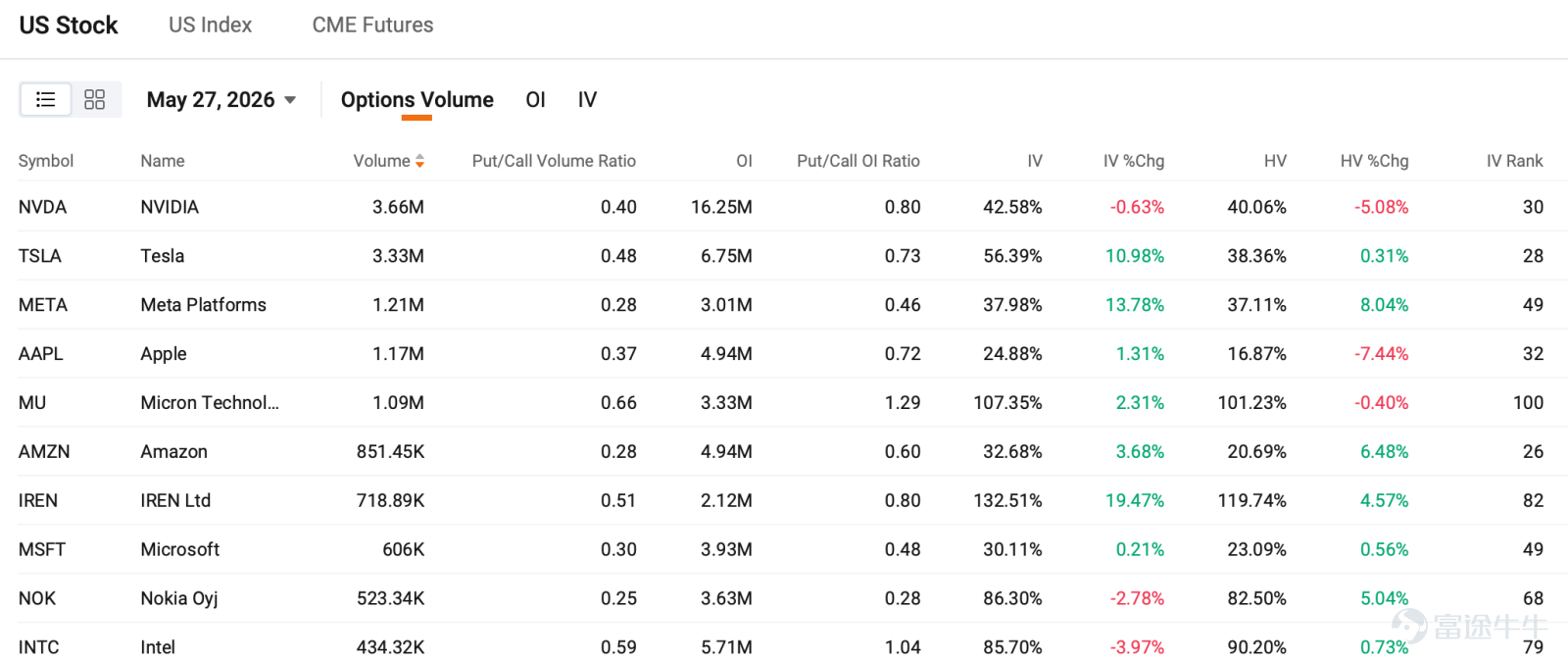The width and height of the screenshot is (1568, 662).
Task: Switch to list view layout
Action: tap(46, 99)
